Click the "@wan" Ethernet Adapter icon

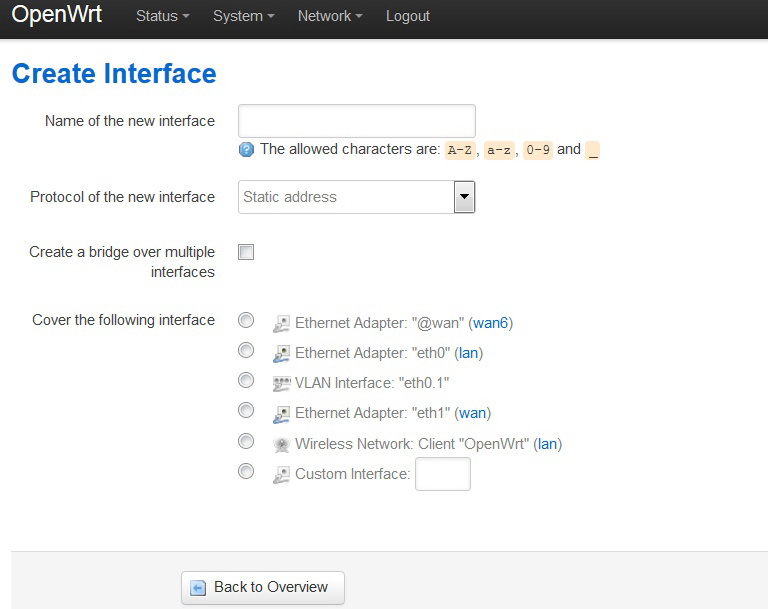tap(282, 323)
